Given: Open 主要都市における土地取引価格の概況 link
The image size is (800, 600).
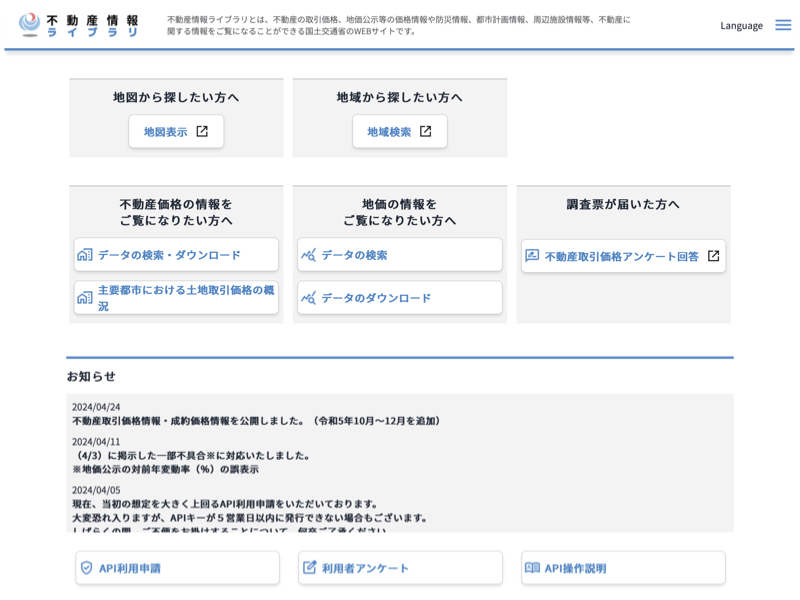Looking at the screenshot, I should coord(185,297).
